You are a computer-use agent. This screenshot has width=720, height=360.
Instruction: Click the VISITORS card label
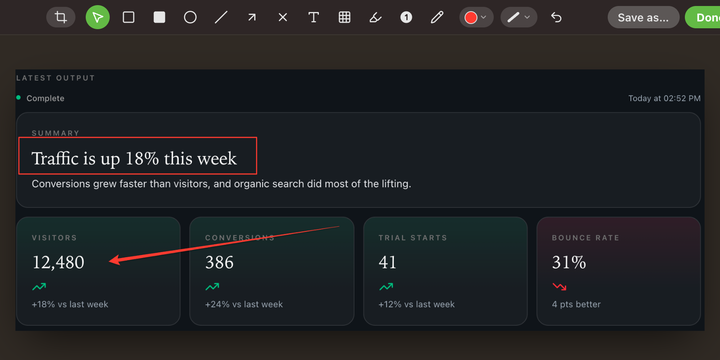[54, 238]
